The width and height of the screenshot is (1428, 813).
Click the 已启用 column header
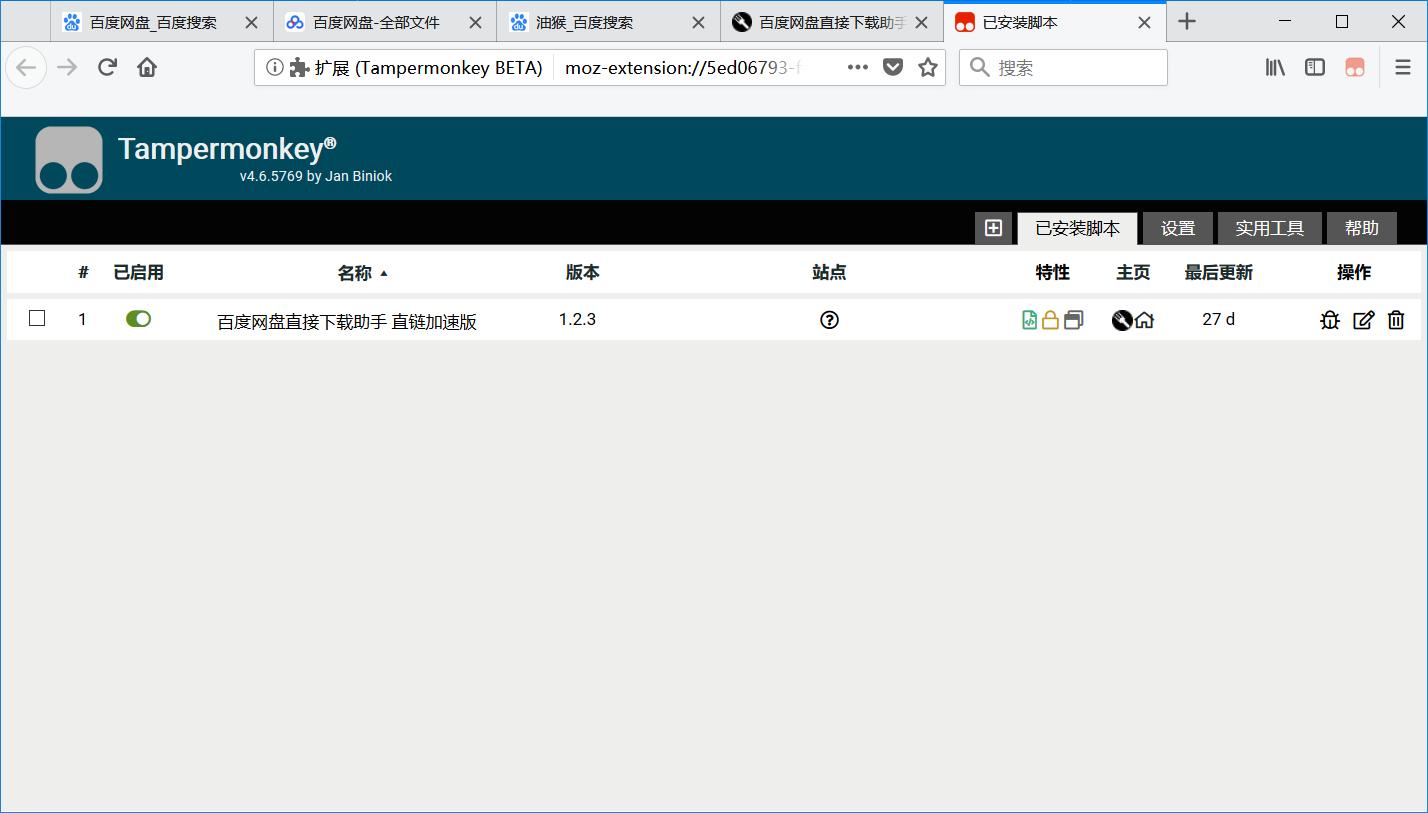(138, 272)
